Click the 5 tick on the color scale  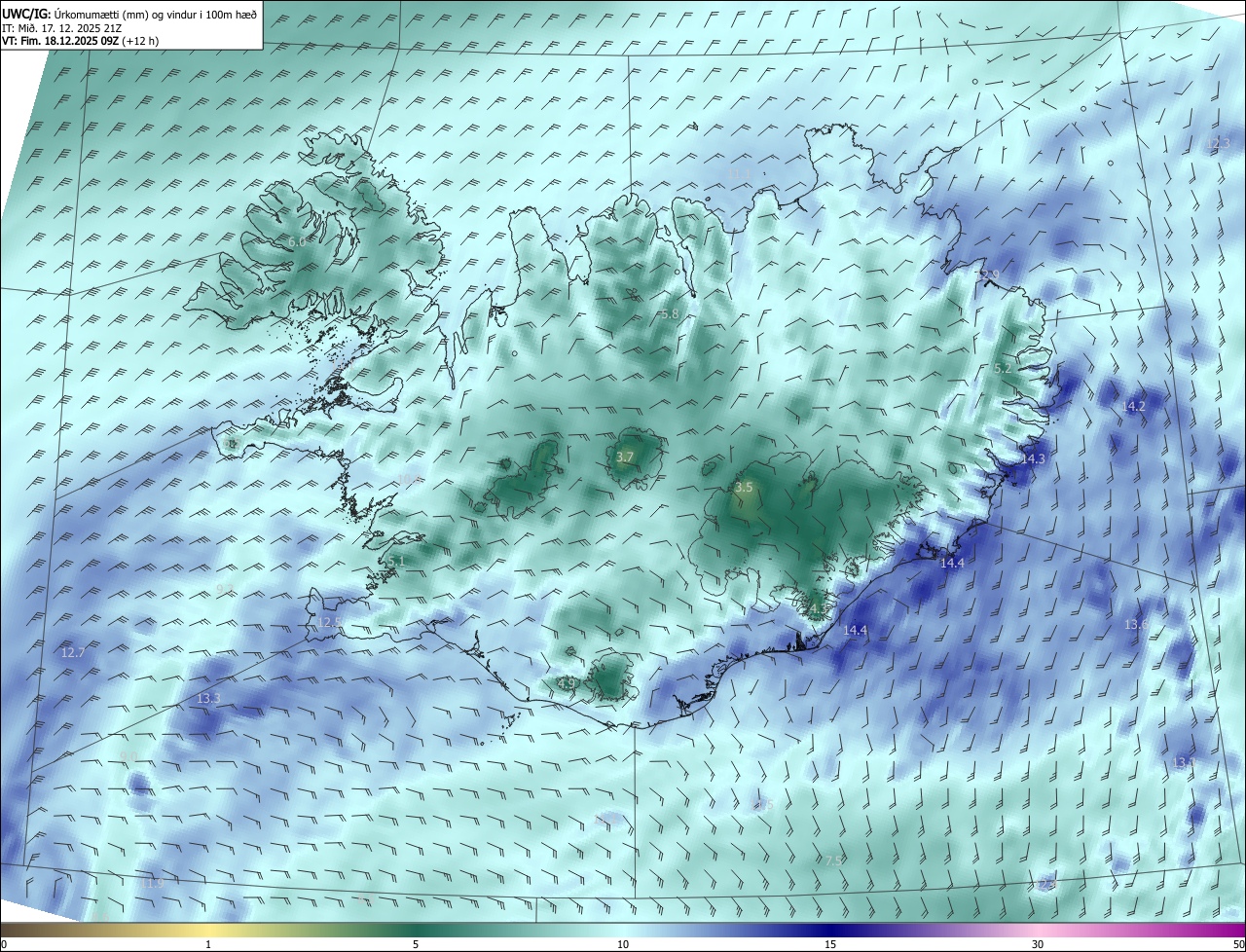416,944
